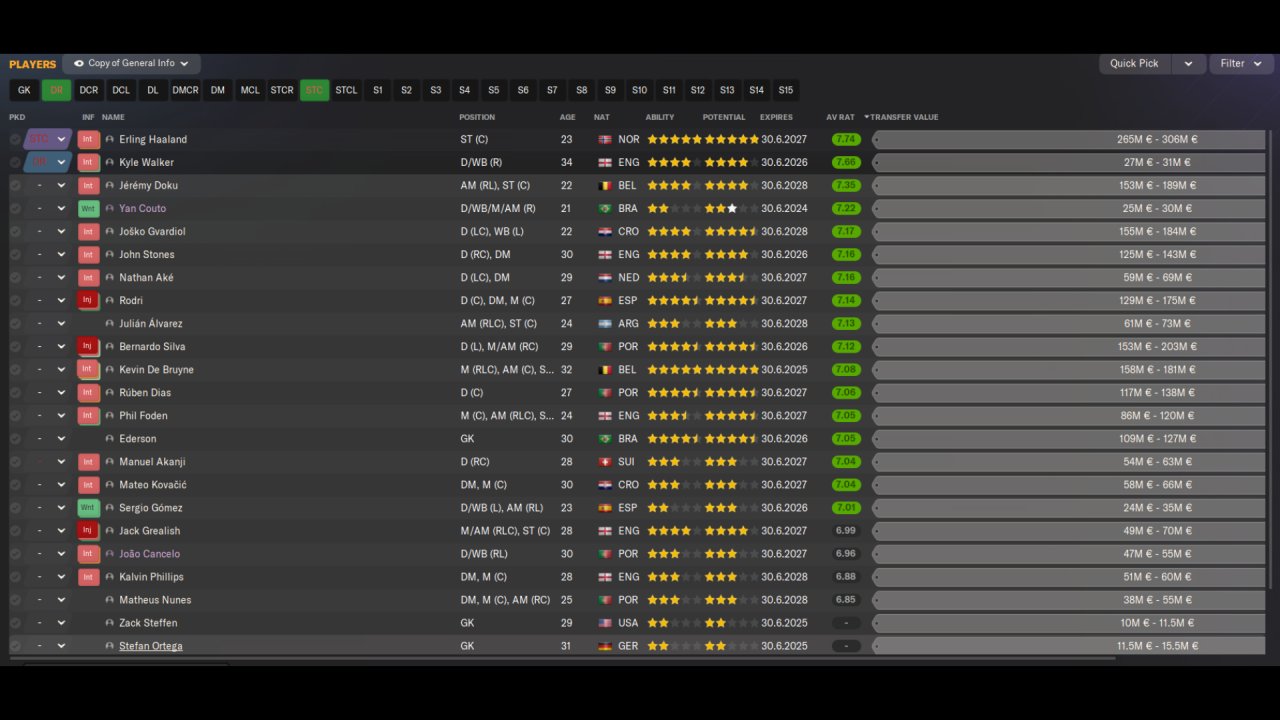Click the person icon next to Ederson
This screenshot has width=1280, height=720.
pyautogui.click(x=110, y=439)
